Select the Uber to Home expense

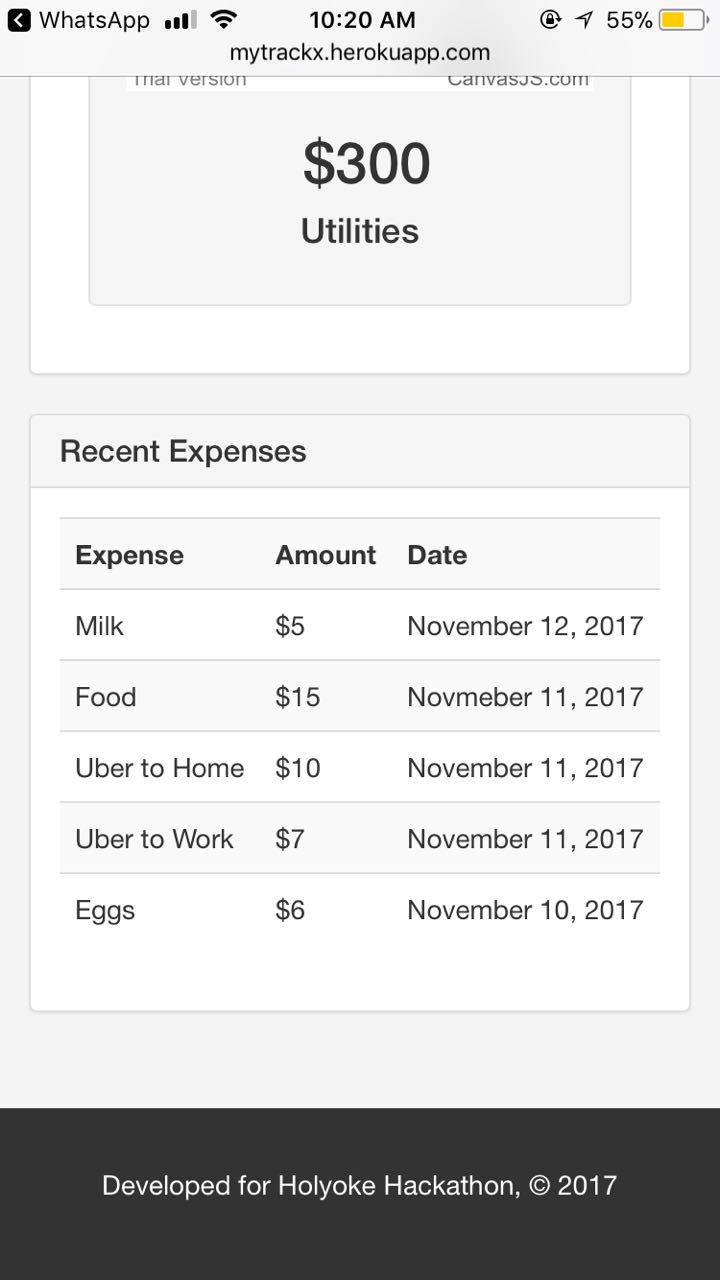pyautogui.click(x=159, y=768)
